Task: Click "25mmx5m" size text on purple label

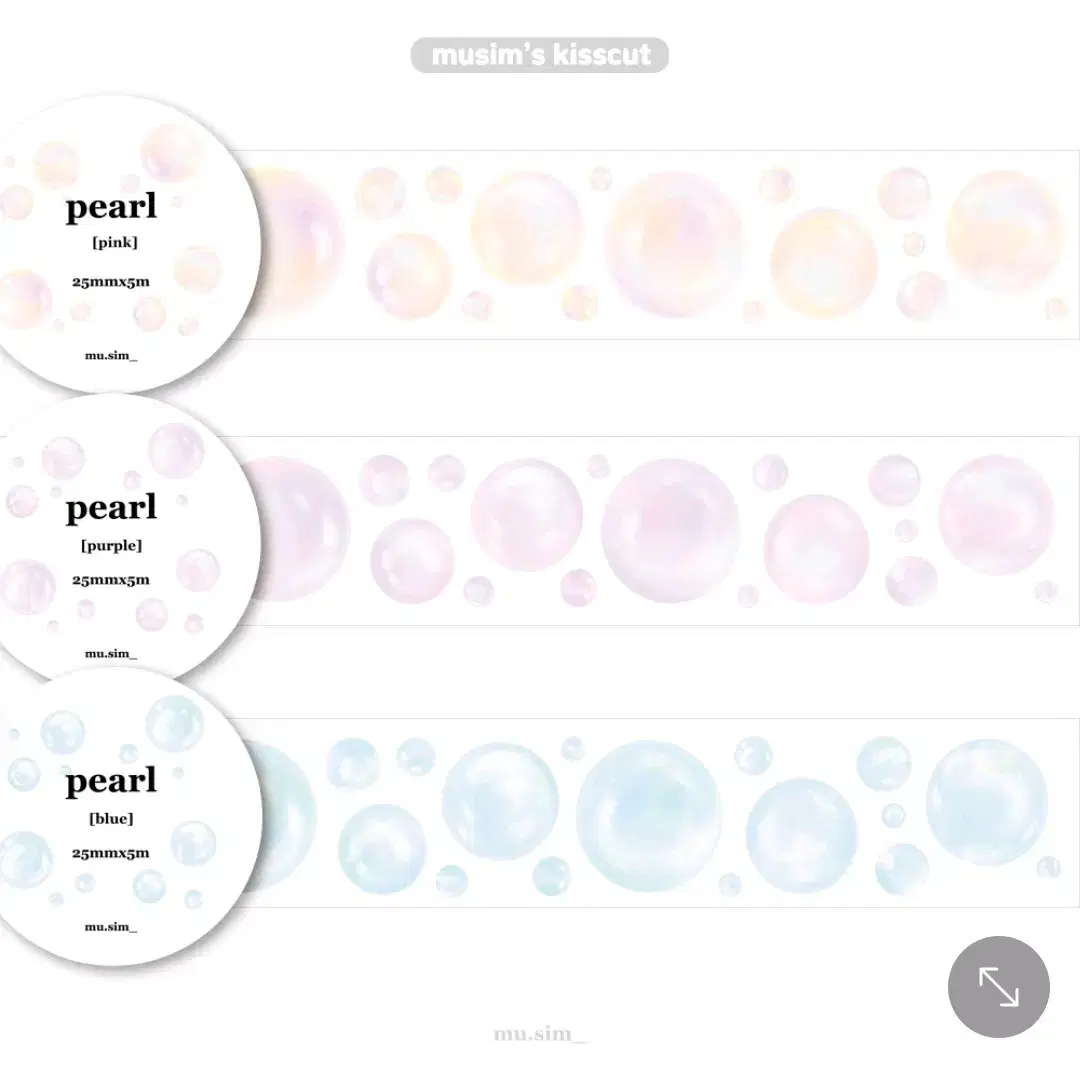Action: tap(111, 579)
